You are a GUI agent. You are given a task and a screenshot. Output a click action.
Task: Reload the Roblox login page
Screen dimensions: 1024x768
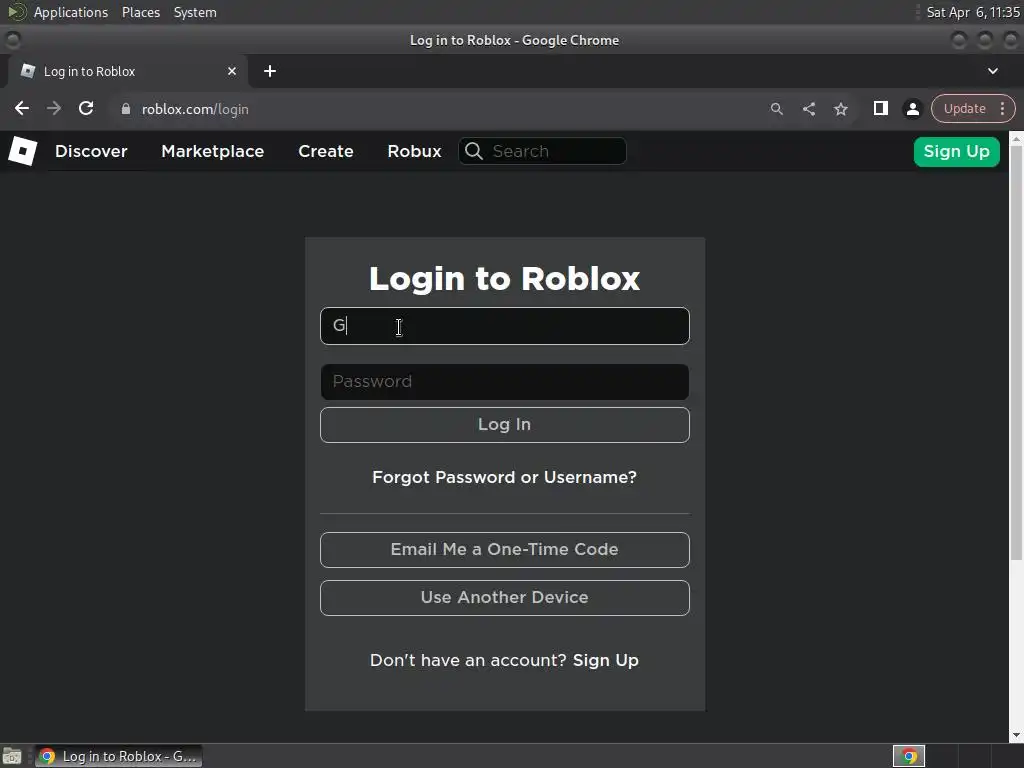[86, 108]
